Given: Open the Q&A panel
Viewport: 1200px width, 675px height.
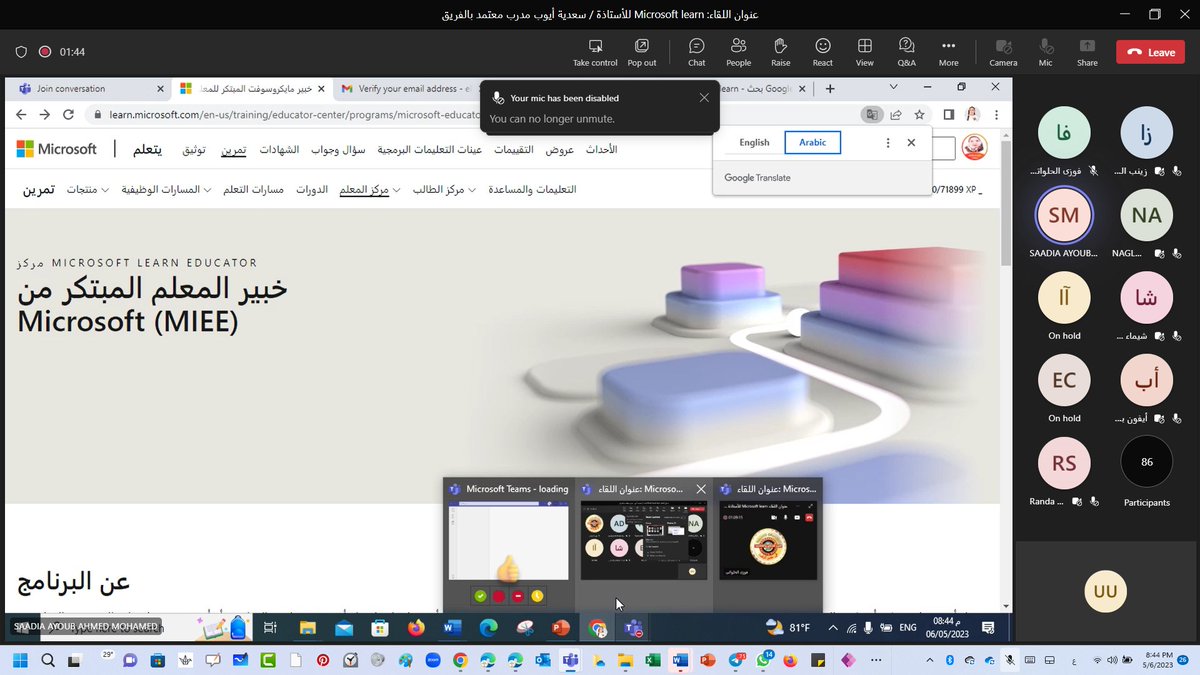Looking at the screenshot, I should (x=906, y=52).
